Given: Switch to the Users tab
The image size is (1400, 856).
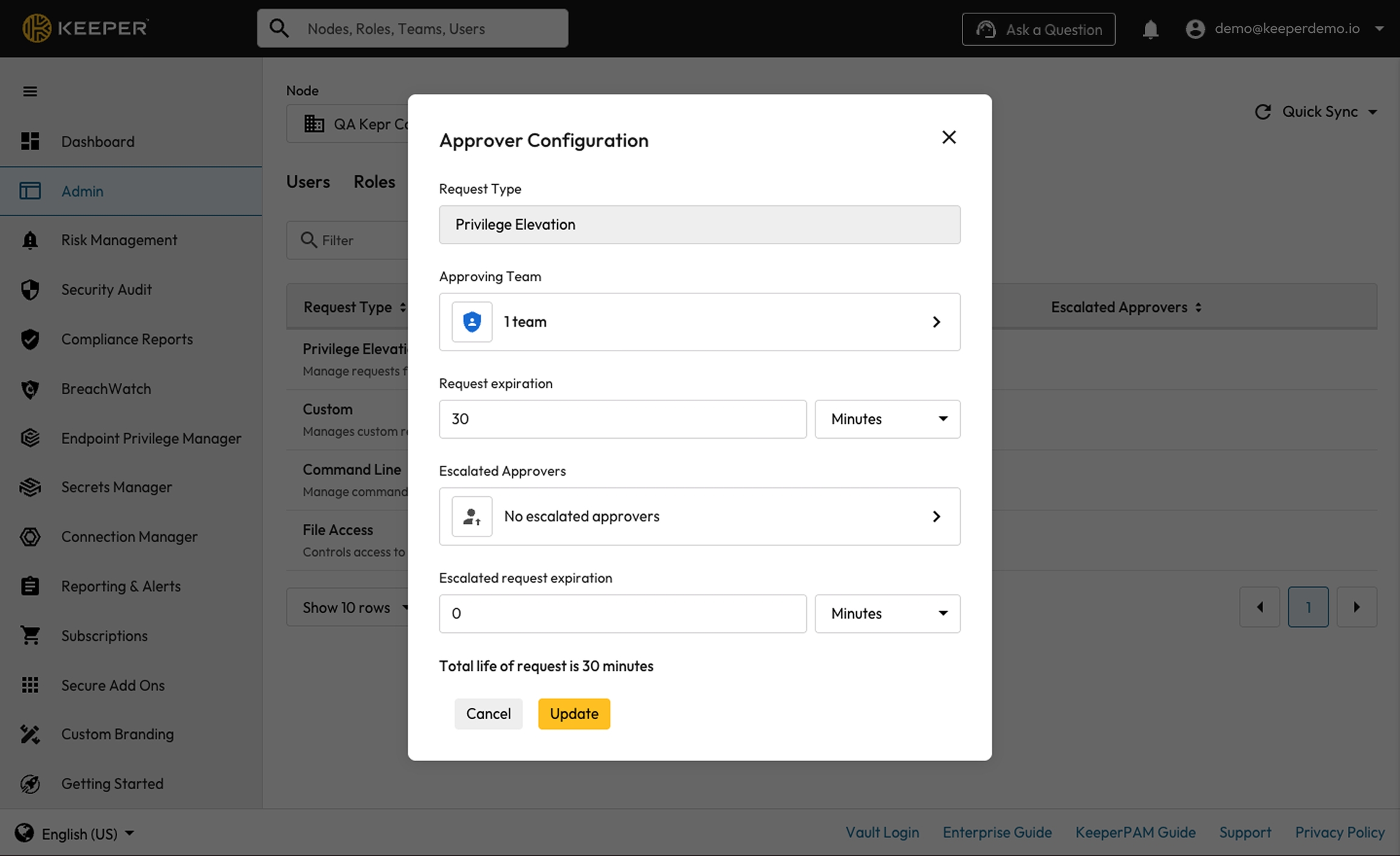Looking at the screenshot, I should coord(308,182).
